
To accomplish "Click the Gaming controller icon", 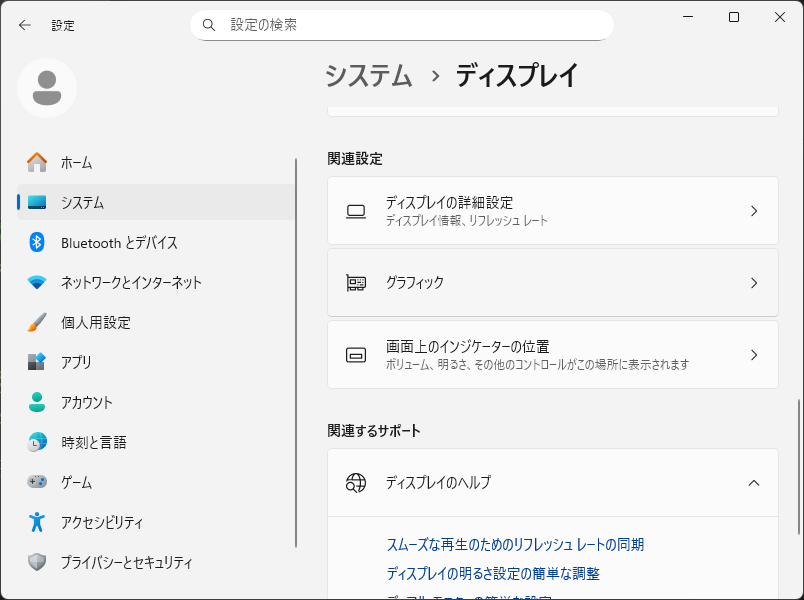I will (x=37, y=482).
